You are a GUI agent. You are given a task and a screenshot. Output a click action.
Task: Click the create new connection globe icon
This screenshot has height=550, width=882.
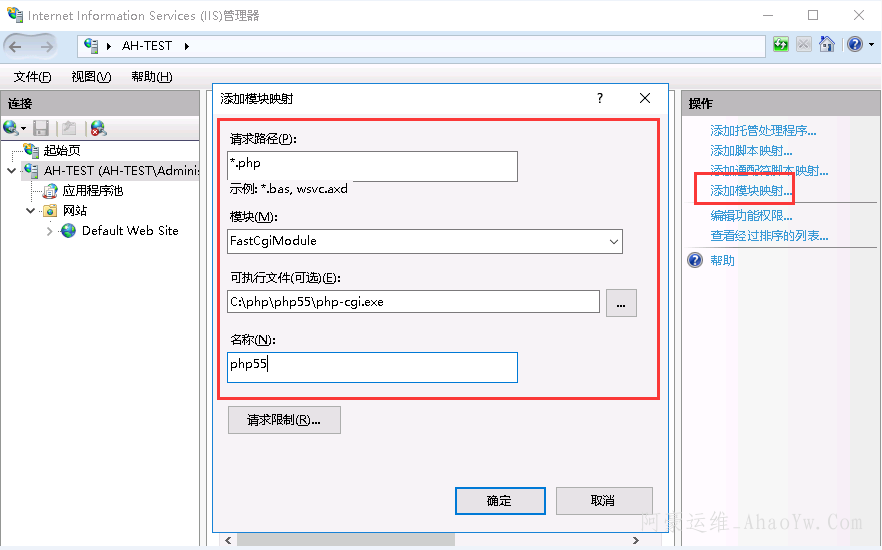pyautogui.click(x=11, y=128)
